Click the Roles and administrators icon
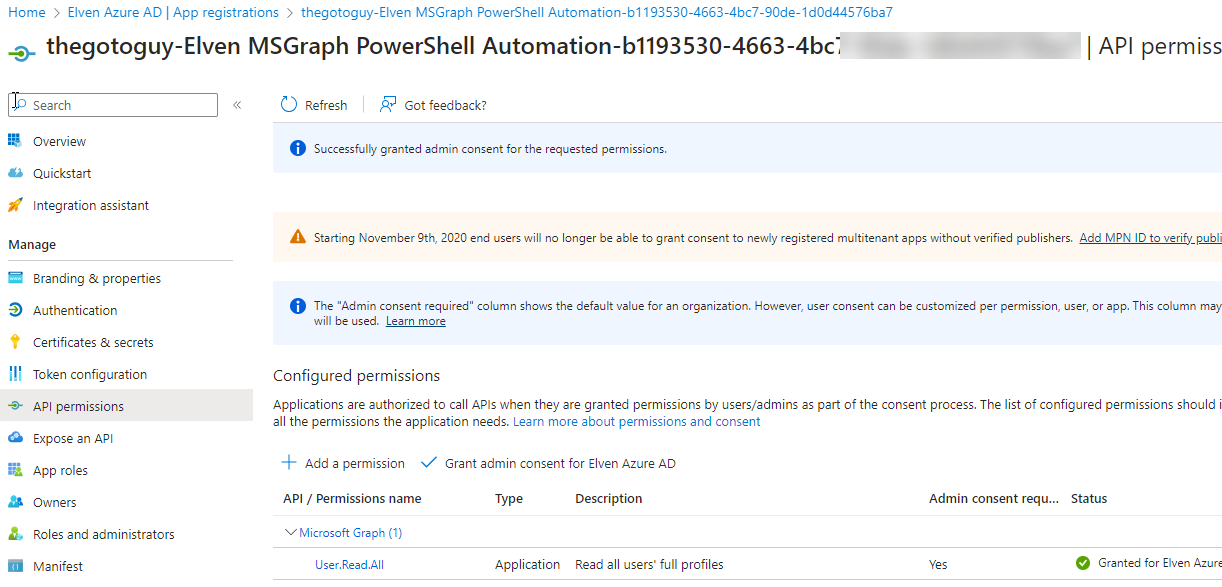The image size is (1222, 587). coord(15,534)
